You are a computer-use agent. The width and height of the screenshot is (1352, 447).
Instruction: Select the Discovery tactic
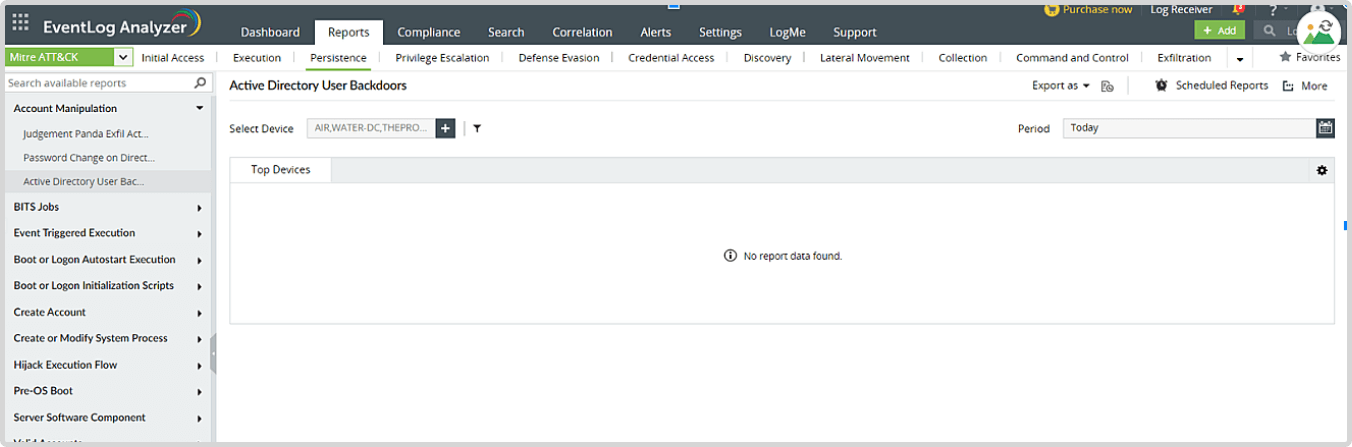click(767, 58)
